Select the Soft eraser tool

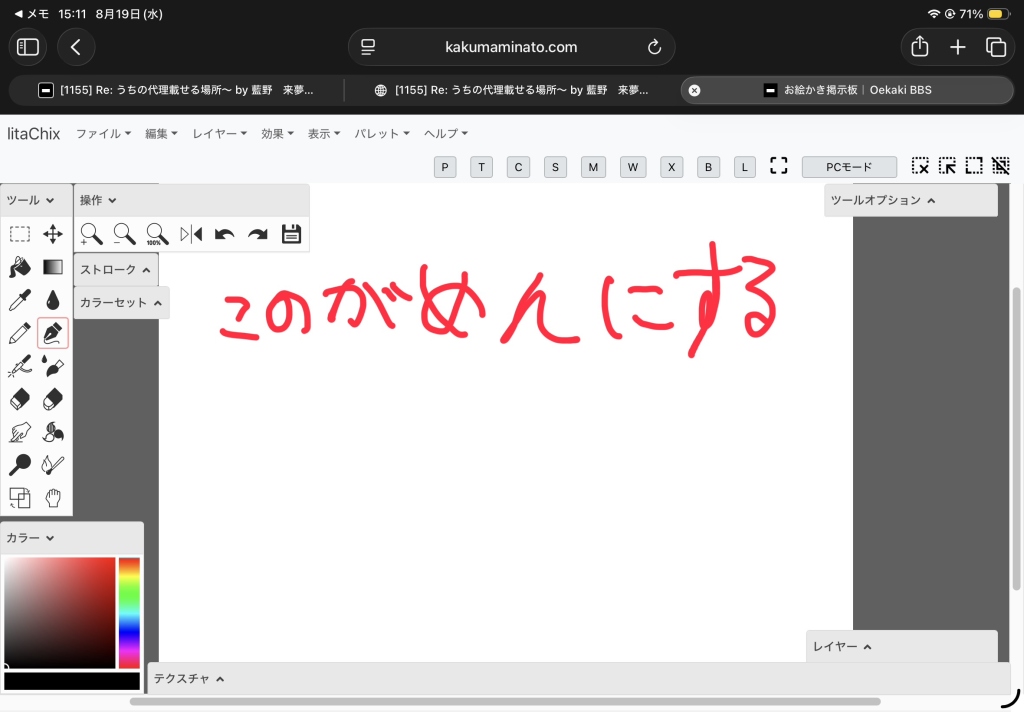click(x=53, y=399)
